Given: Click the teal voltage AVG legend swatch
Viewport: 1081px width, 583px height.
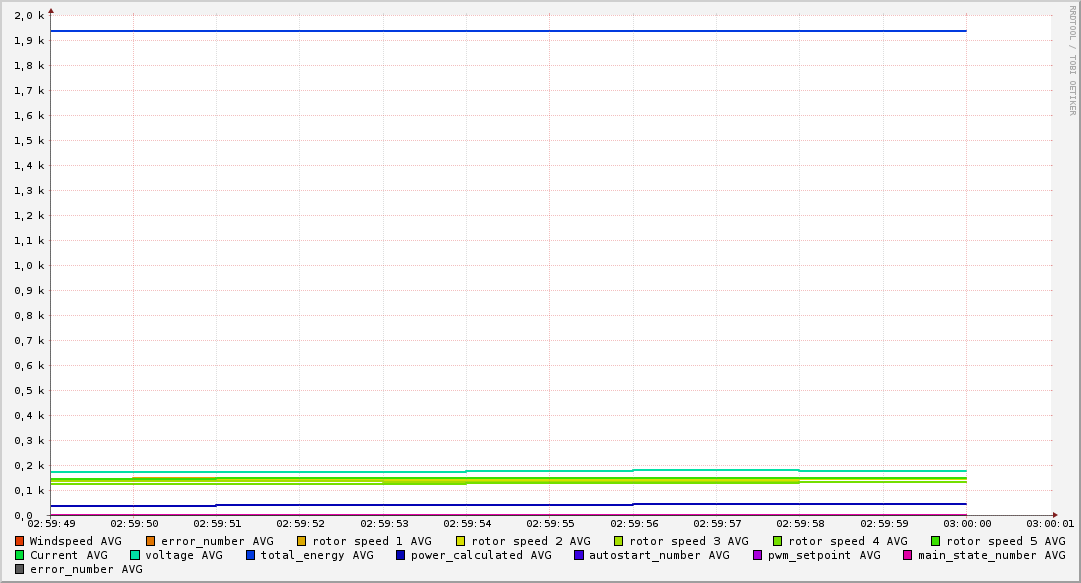Looking at the screenshot, I should pos(135,555).
